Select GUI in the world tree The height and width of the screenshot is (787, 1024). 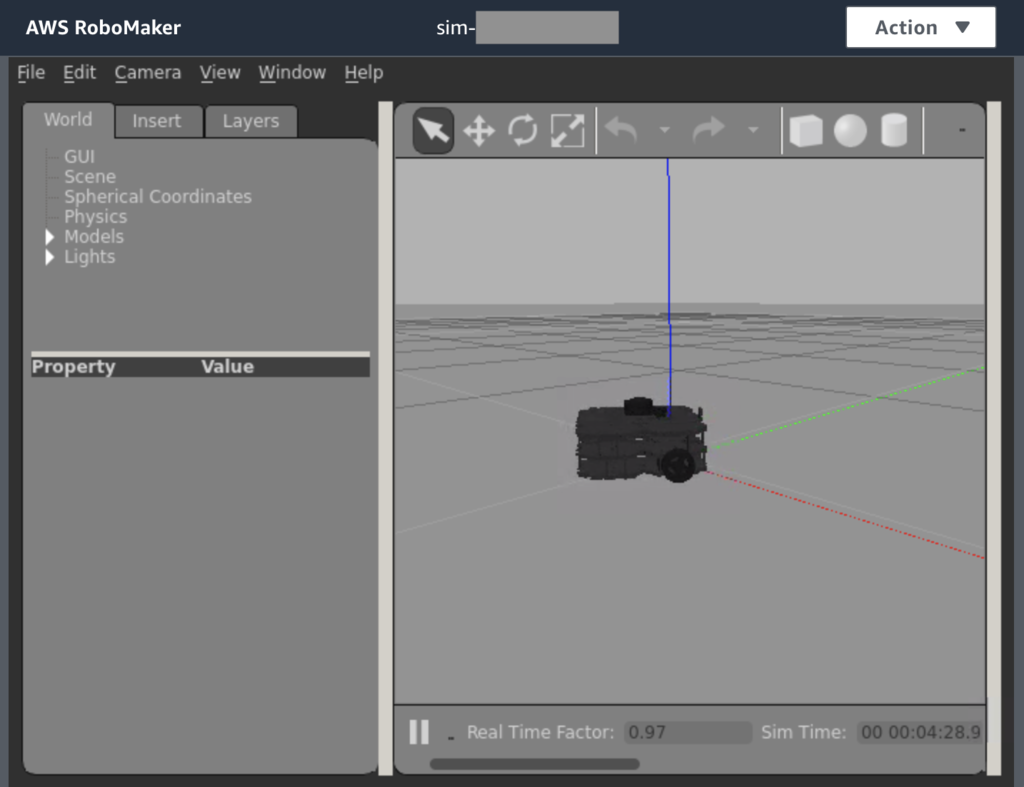coord(79,157)
